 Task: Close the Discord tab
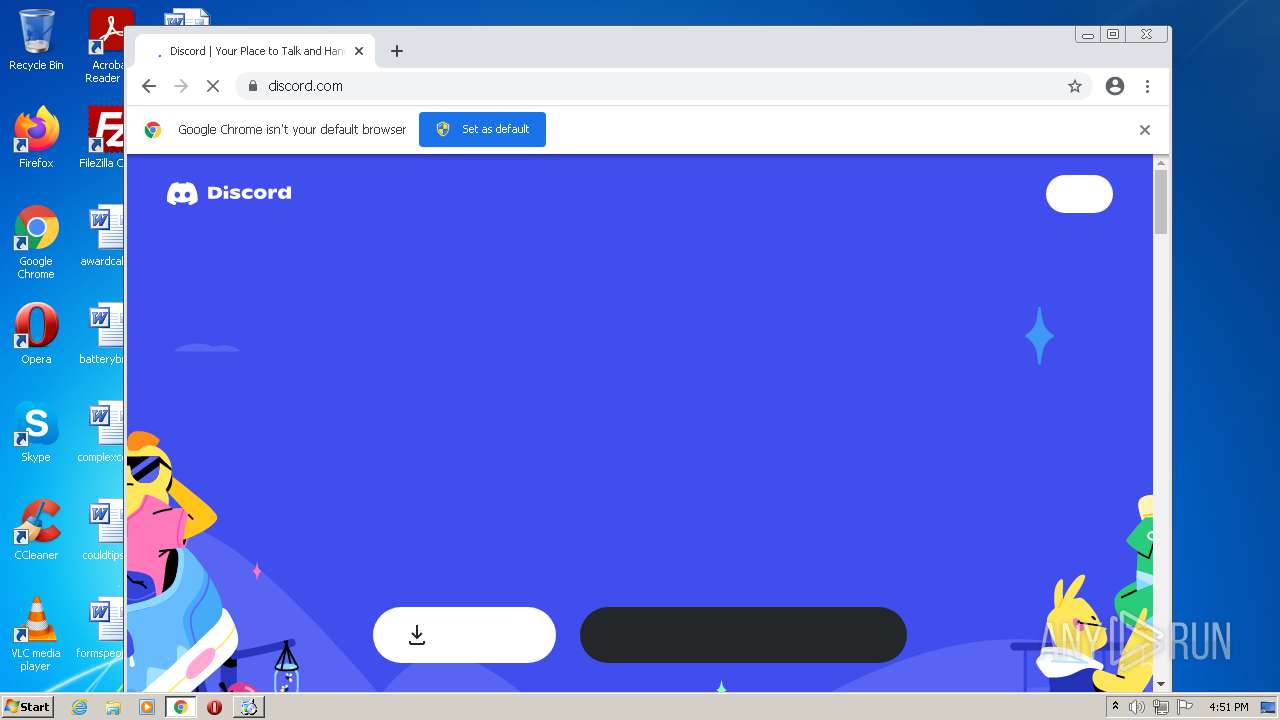tap(359, 51)
